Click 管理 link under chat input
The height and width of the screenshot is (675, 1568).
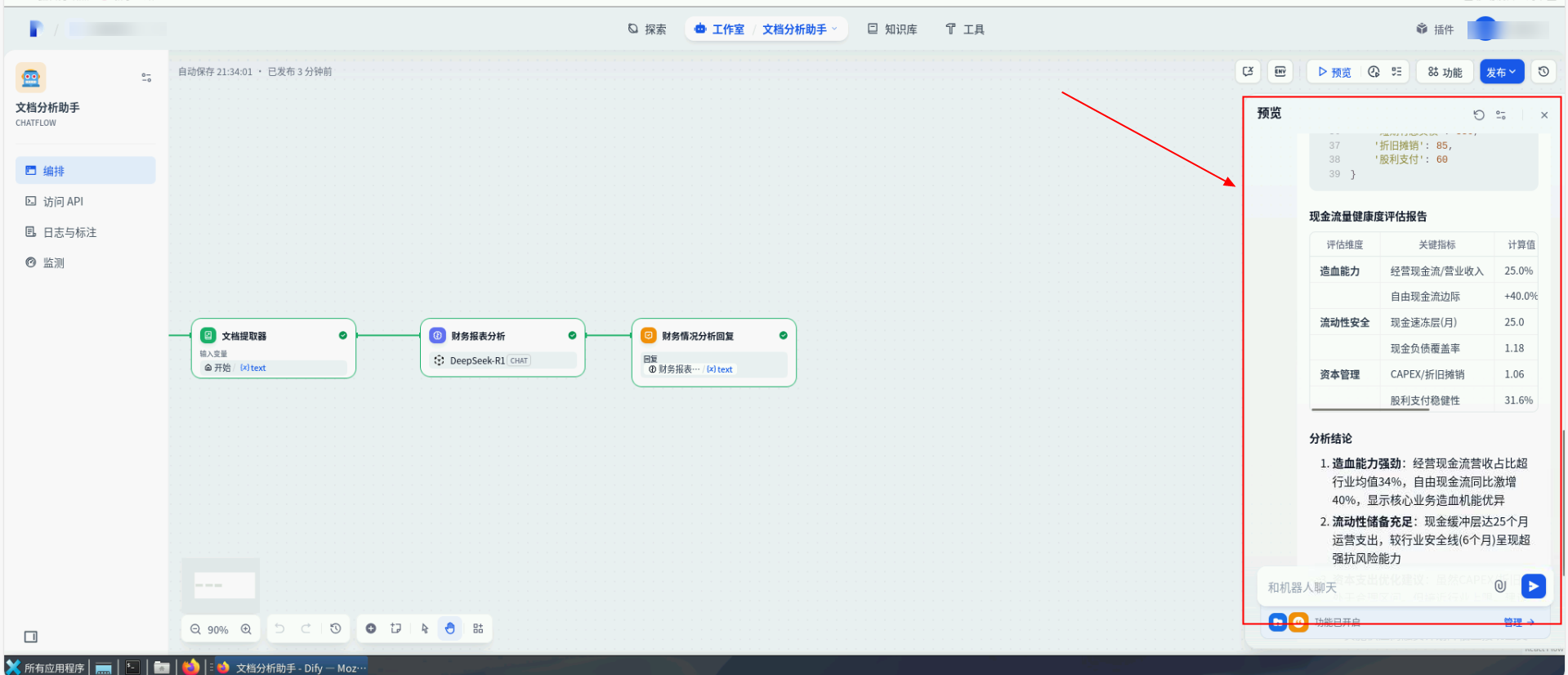(1518, 623)
